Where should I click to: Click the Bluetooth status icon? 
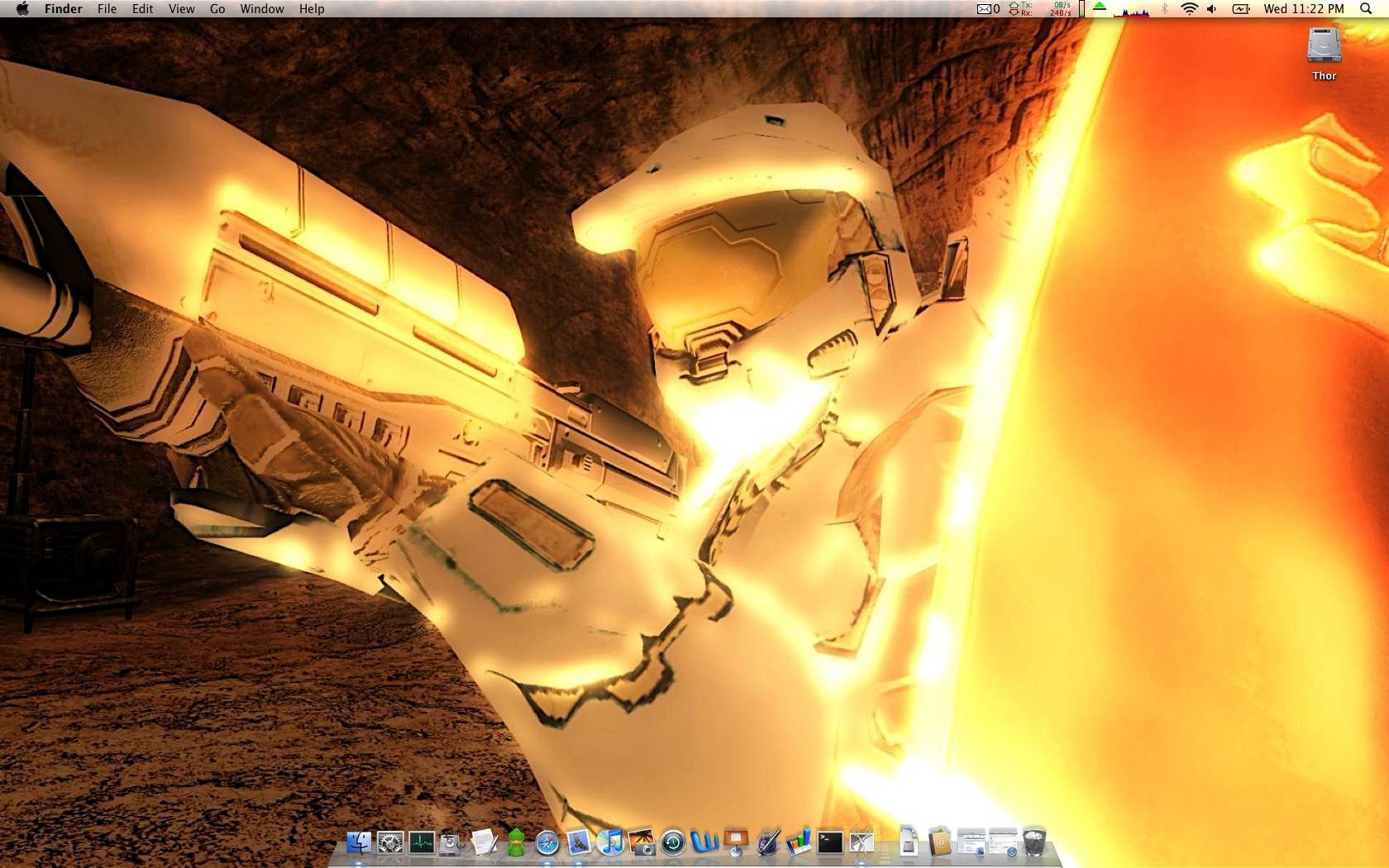[1165, 9]
